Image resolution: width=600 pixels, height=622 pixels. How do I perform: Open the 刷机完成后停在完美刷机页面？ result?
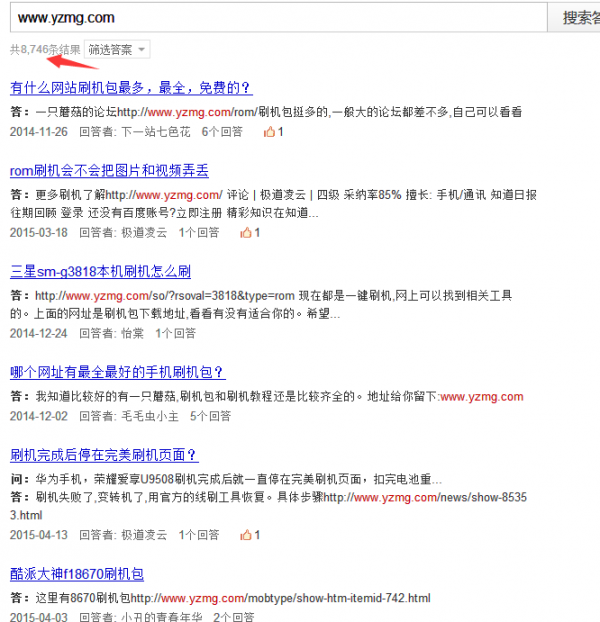104,455
